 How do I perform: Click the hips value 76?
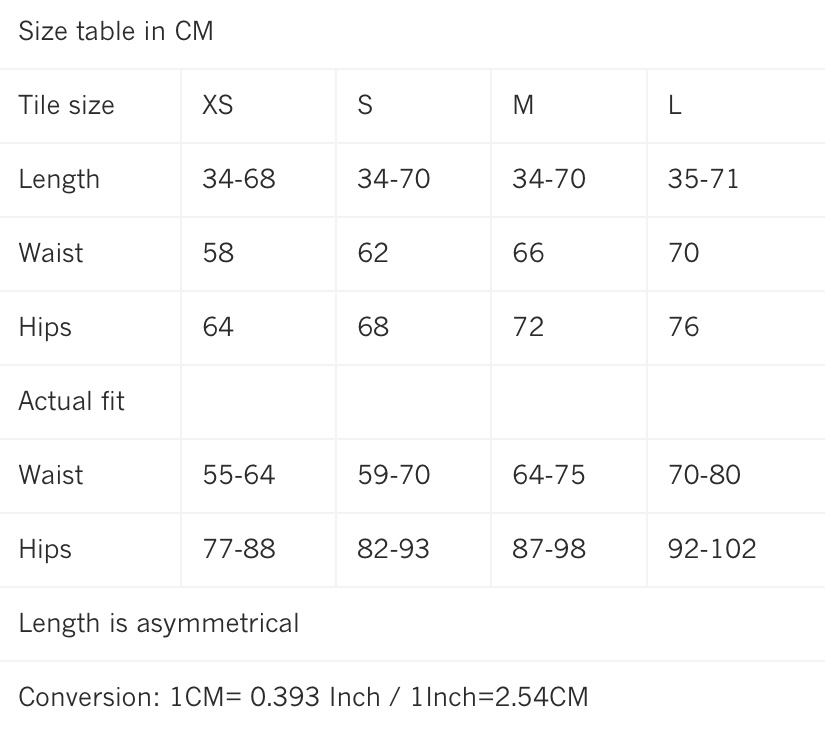[x=684, y=327]
